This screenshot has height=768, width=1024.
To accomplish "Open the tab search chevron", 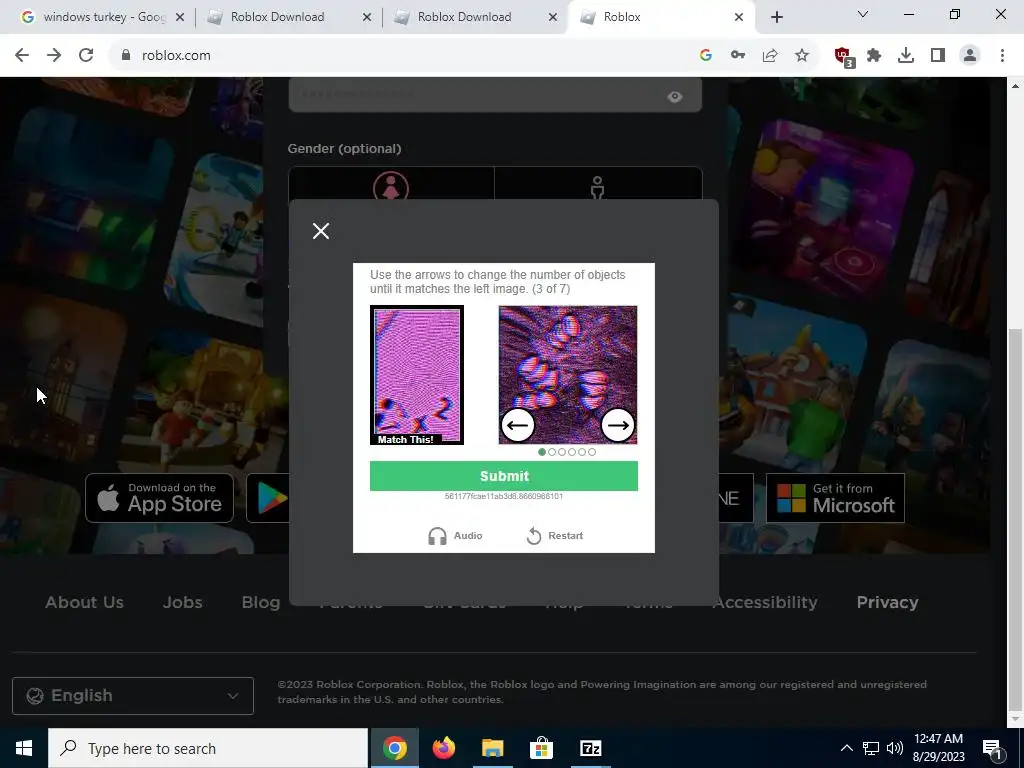I will (x=863, y=14).
